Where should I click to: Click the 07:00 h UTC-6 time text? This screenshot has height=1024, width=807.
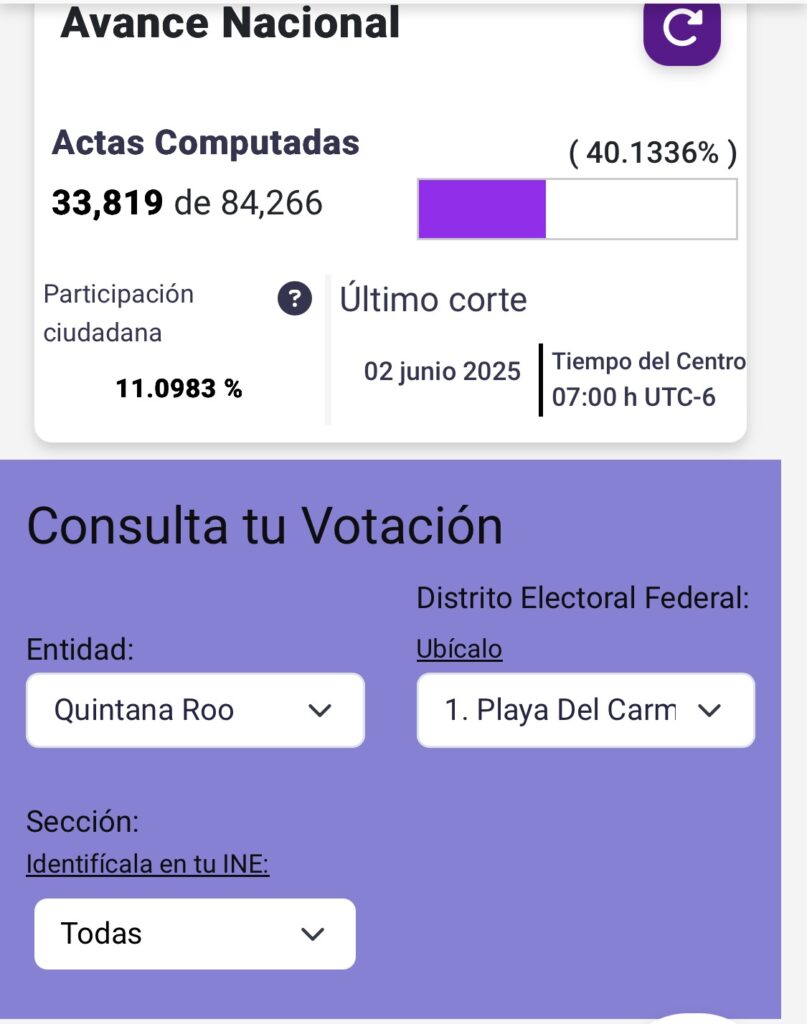click(x=633, y=397)
